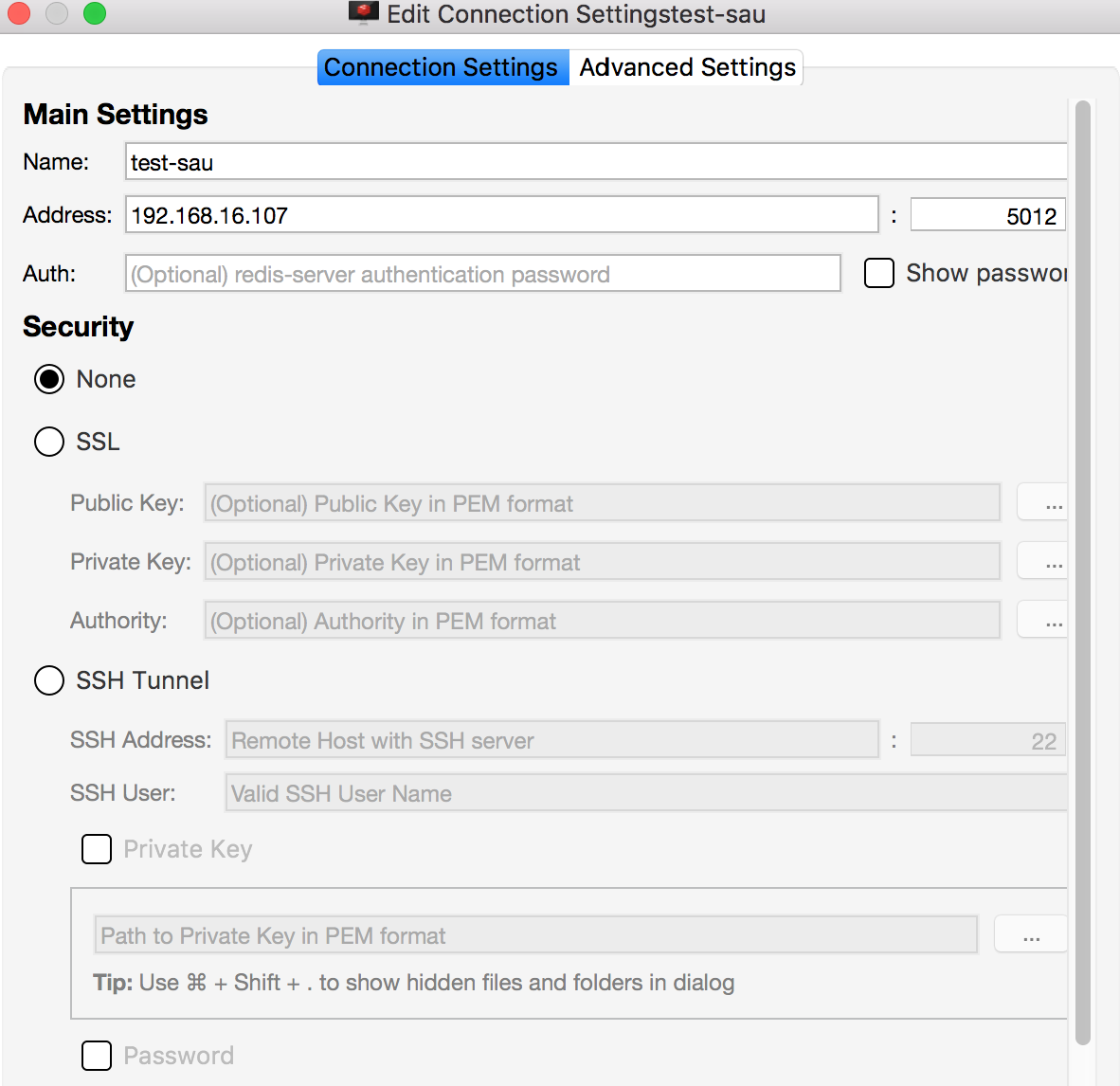The image size is (1120, 1086).
Task: Choose SSH Tunnel security mode
Action: point(48,680)
